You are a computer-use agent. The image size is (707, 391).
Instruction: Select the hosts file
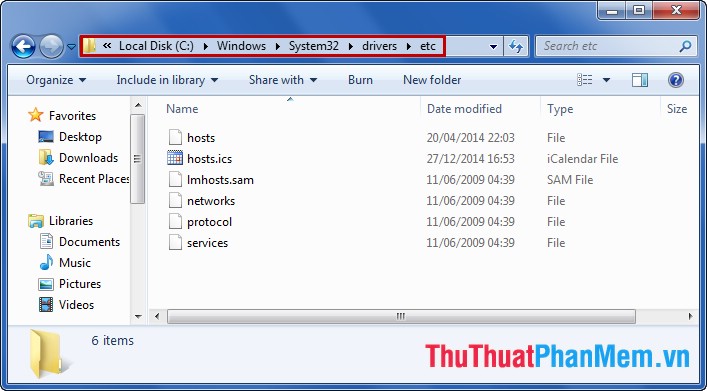[x=201, y=138]
